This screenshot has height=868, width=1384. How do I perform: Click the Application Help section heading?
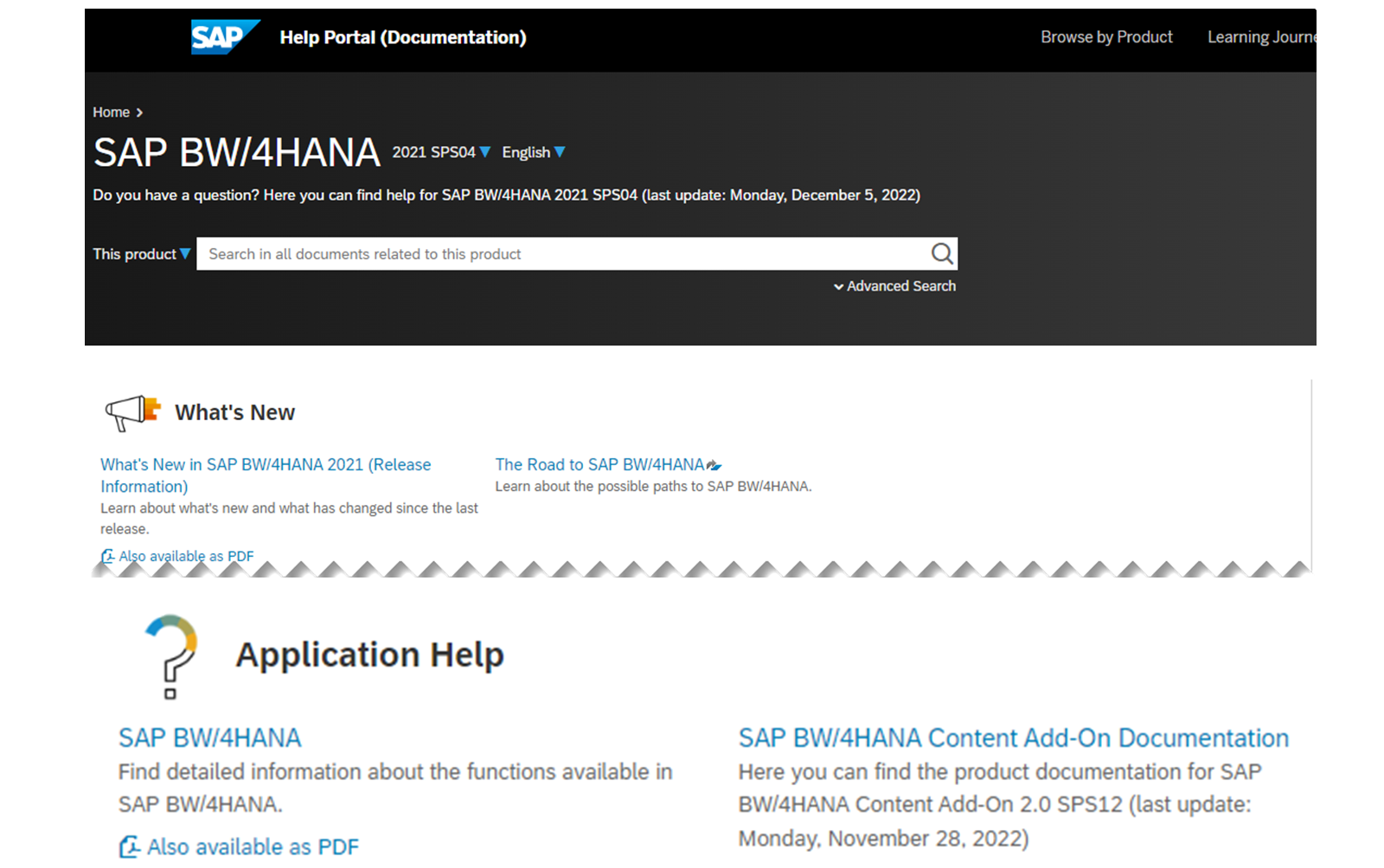point(369,654)
